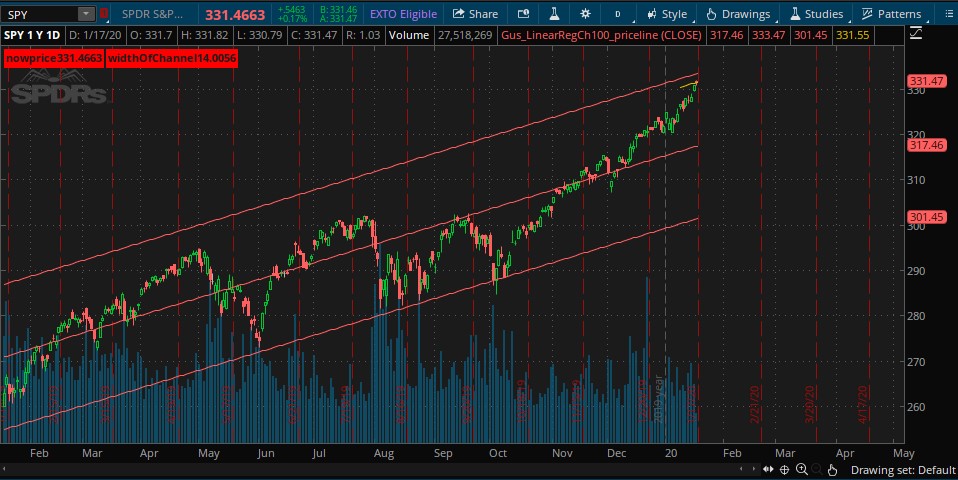
Task: Click the 317.46 price bubble on axis
Action: (926, 145)
